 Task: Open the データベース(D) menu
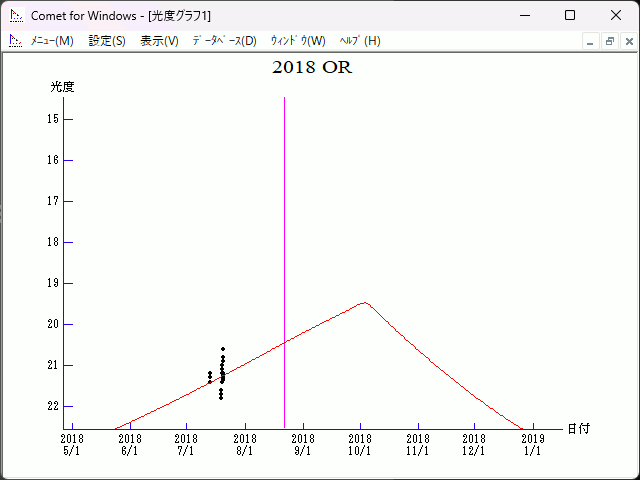(x=224, y=41)
